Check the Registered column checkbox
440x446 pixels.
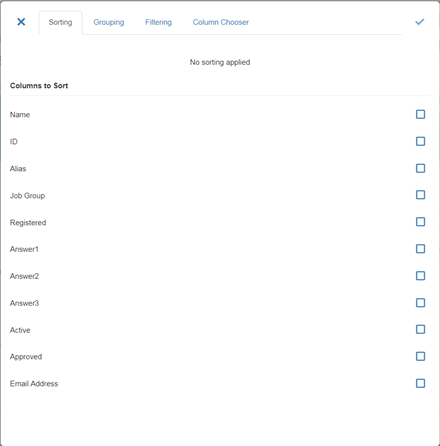[x=420, y=222]
